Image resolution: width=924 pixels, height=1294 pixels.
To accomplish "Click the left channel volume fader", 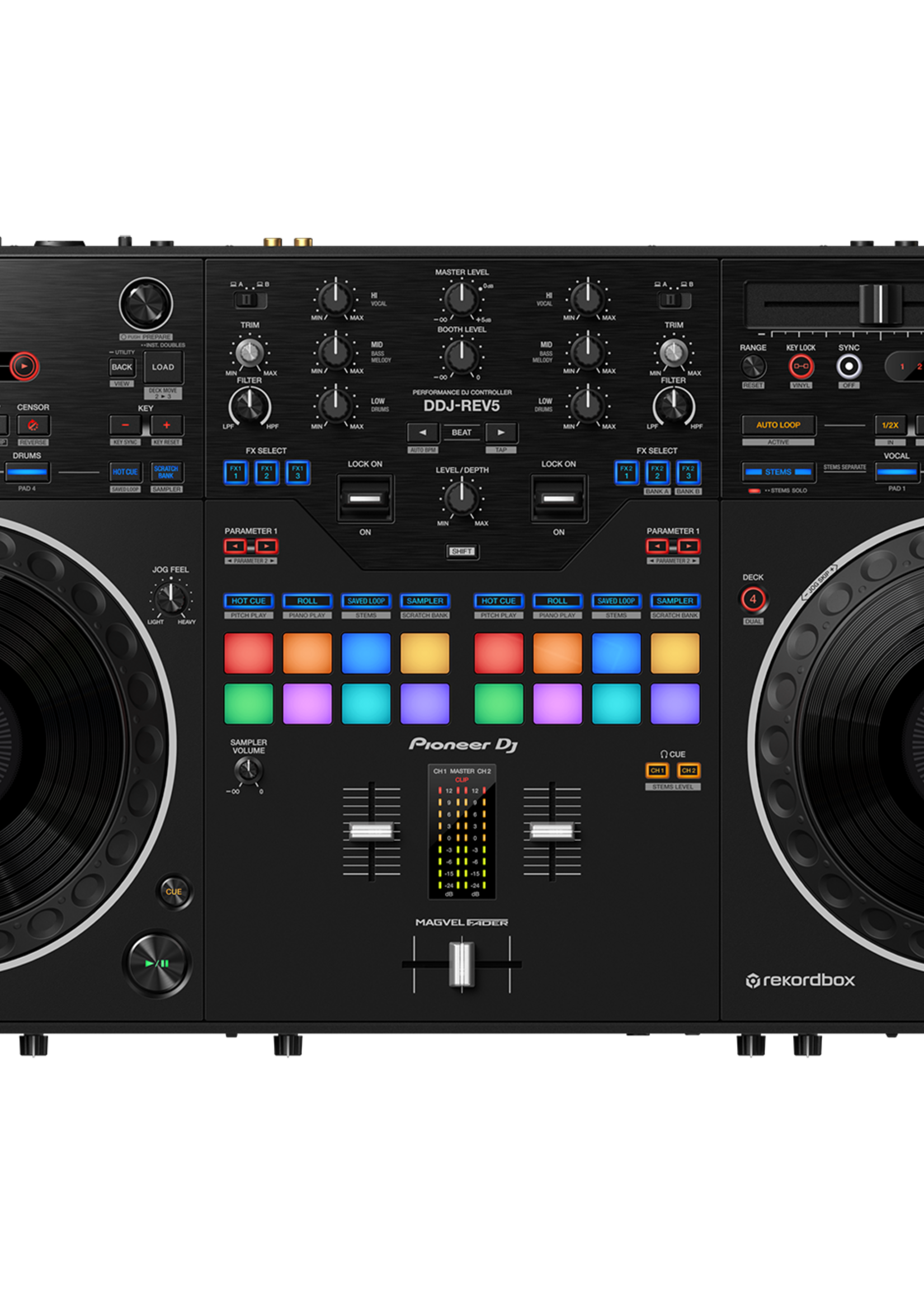I will pyautogui.click(x=371, y=831).
